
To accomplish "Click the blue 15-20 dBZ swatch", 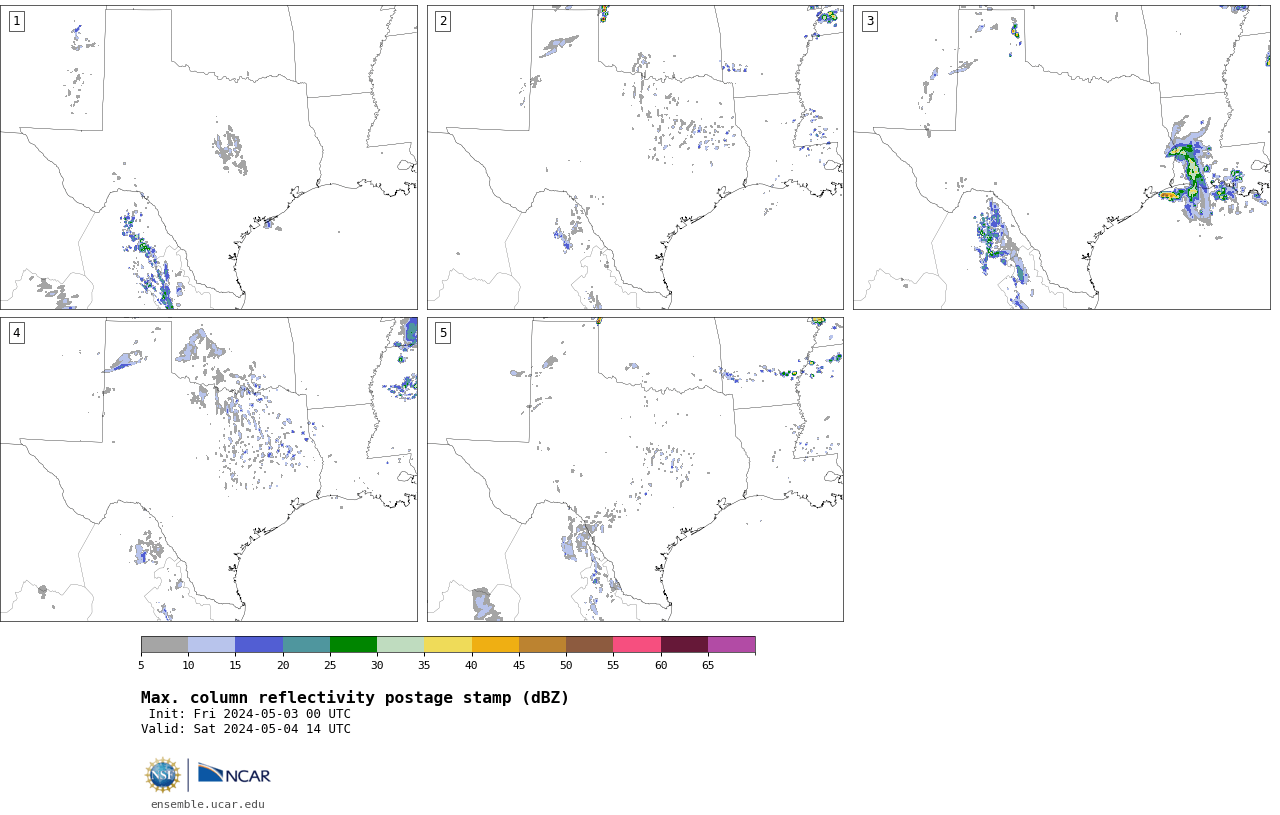I will 259,644.
